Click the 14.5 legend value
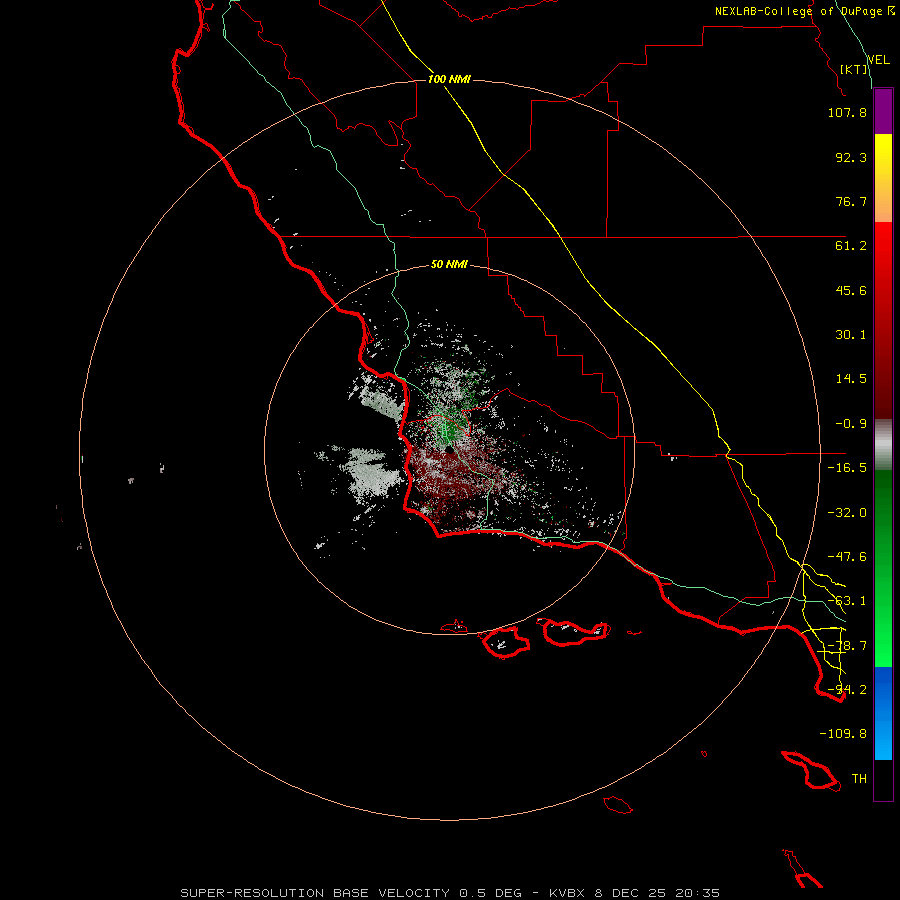This screenshot has height=900, width=900. click(x=851, y=379)
